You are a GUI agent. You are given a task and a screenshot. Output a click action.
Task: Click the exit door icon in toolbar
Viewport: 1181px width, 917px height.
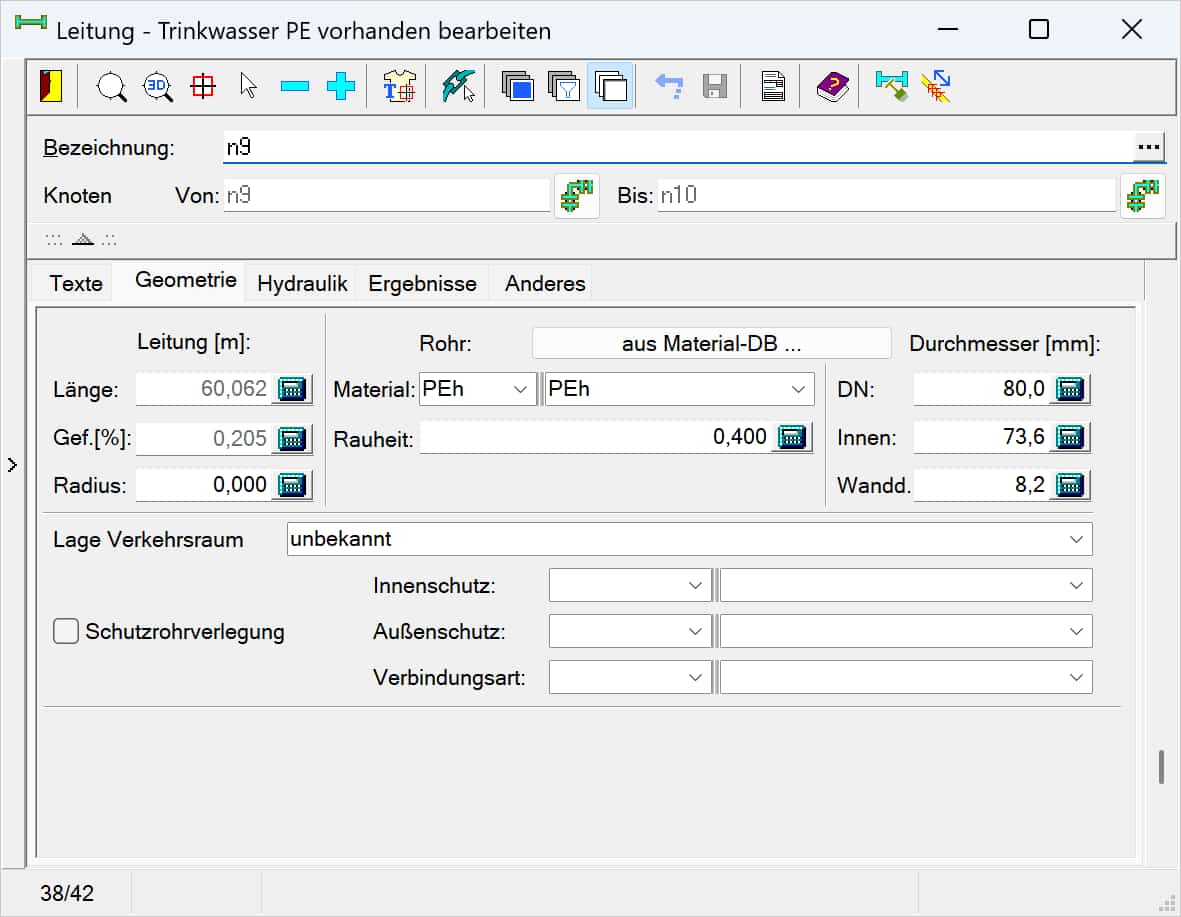[51, 87]
